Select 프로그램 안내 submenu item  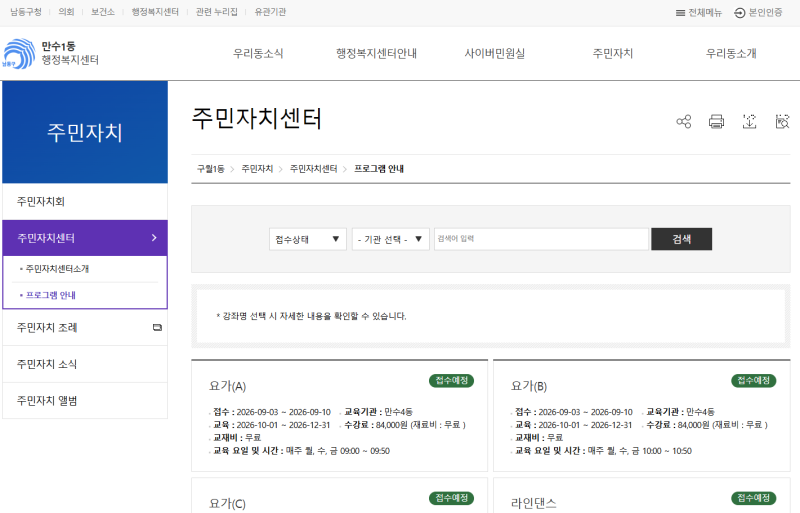(51, 295)
